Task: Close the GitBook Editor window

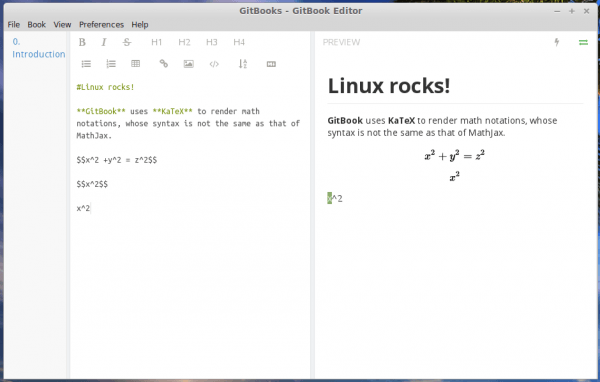Action: click(x=586, y=11)
